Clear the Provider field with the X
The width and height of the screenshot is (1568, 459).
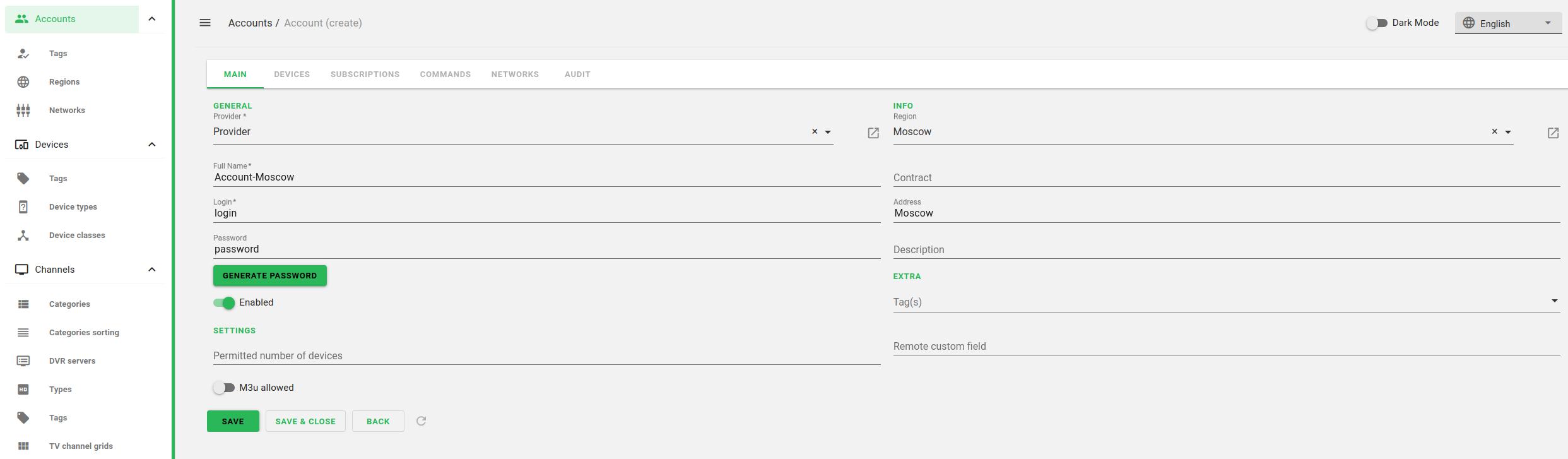[815, 131]
